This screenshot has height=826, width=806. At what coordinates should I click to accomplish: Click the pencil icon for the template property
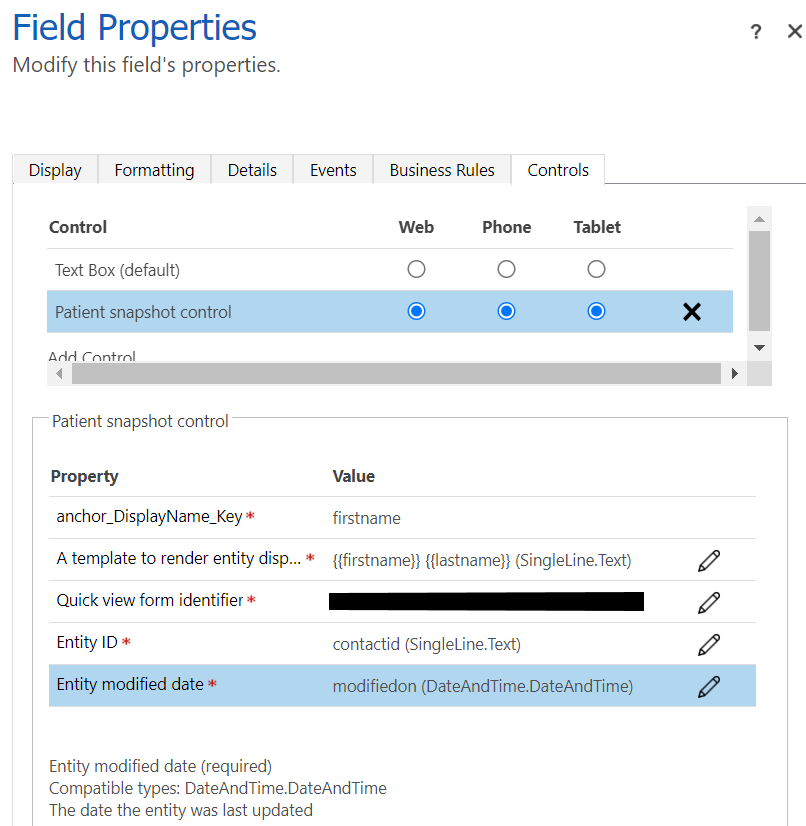[709, 561]
